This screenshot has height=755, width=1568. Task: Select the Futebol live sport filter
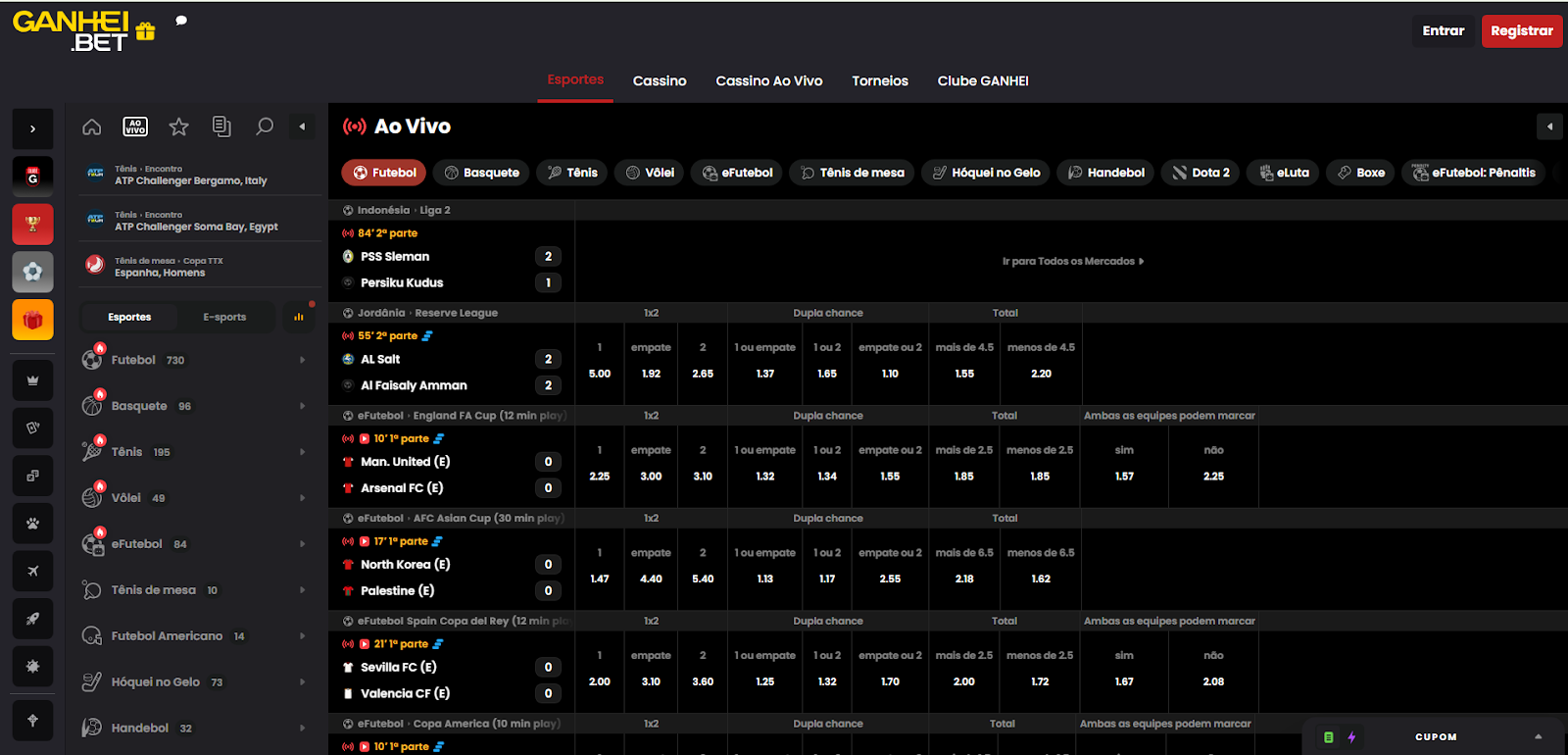[x=384, y=173]
